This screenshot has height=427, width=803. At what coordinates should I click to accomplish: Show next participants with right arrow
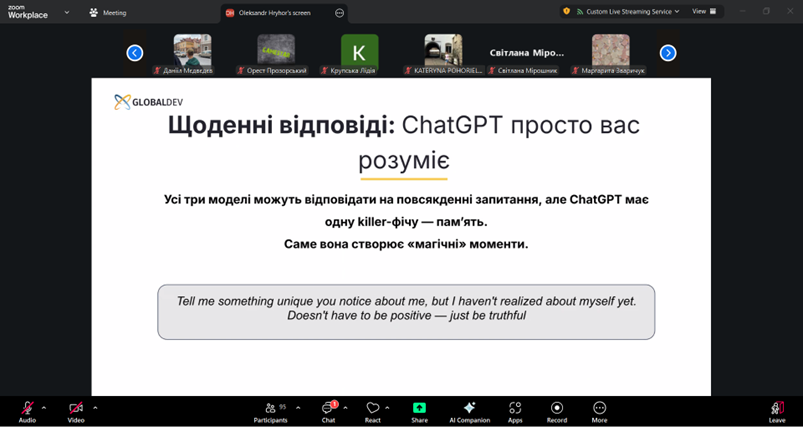click(668, 53)
